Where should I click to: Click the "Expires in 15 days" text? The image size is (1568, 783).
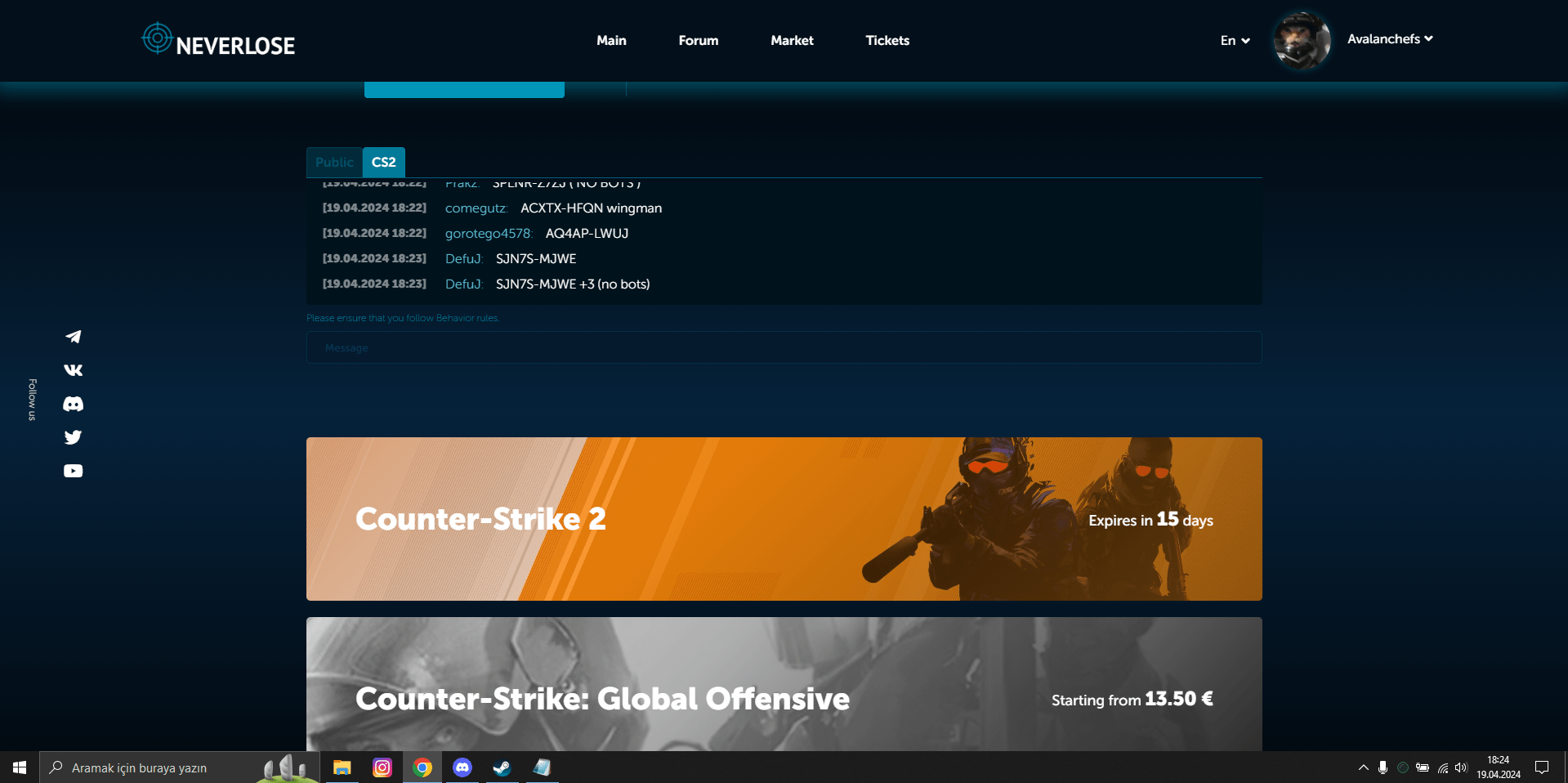coord(1150,520)
